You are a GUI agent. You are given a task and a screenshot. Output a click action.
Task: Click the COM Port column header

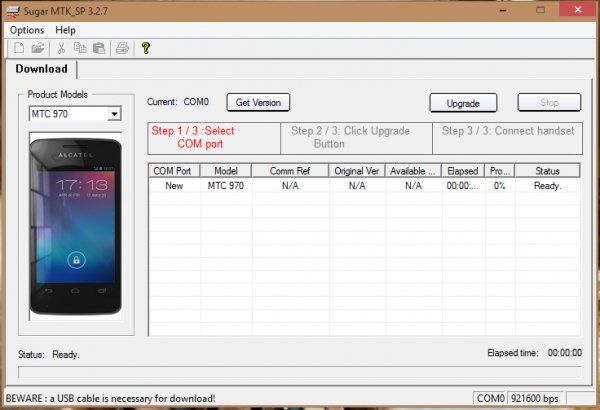pos(174,171)
